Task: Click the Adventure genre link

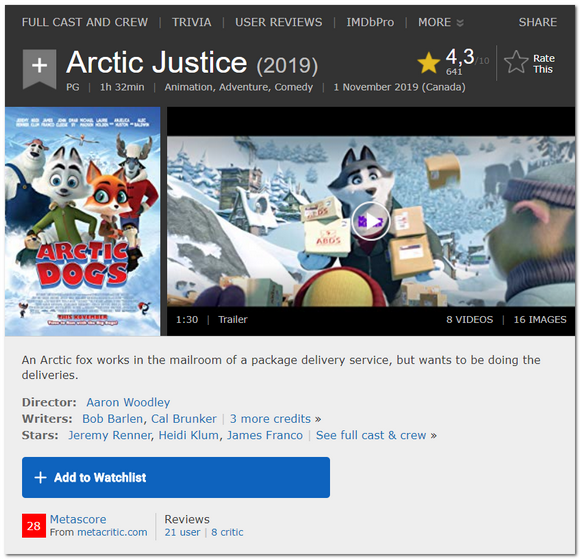Action: (x=243, y=87)
